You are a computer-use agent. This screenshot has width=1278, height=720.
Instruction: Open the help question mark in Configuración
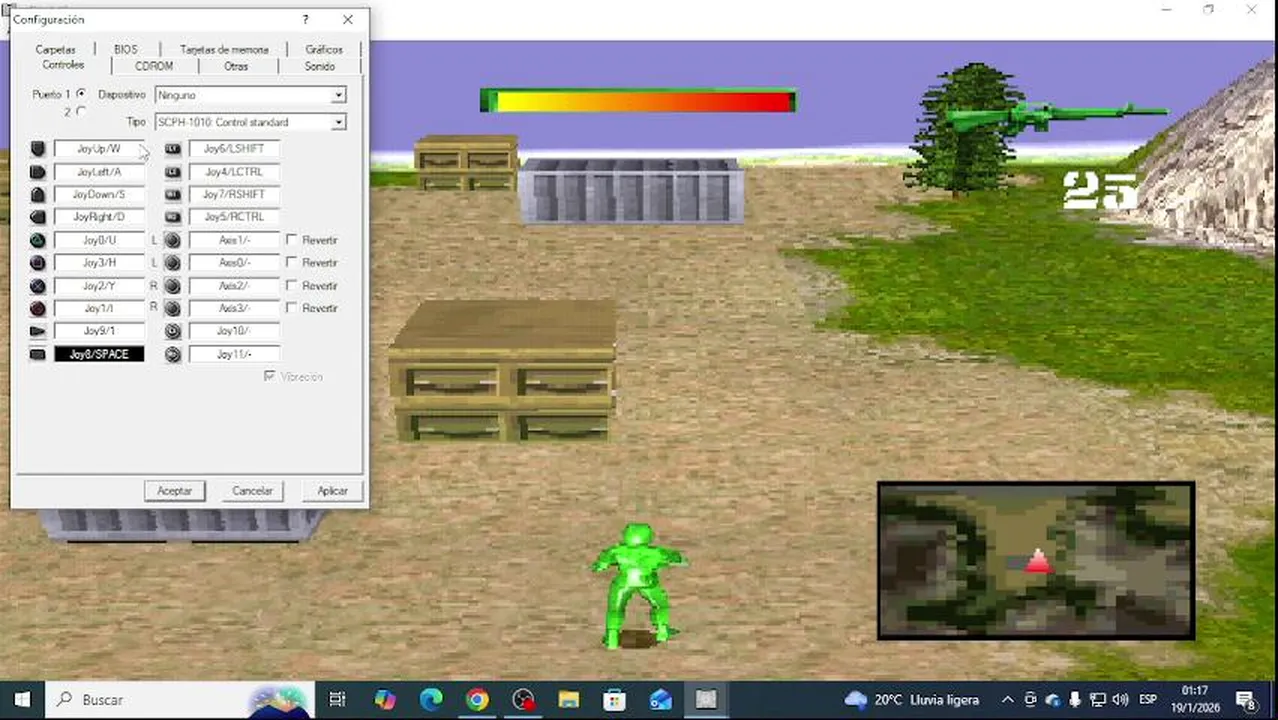(x=305, y=19)
